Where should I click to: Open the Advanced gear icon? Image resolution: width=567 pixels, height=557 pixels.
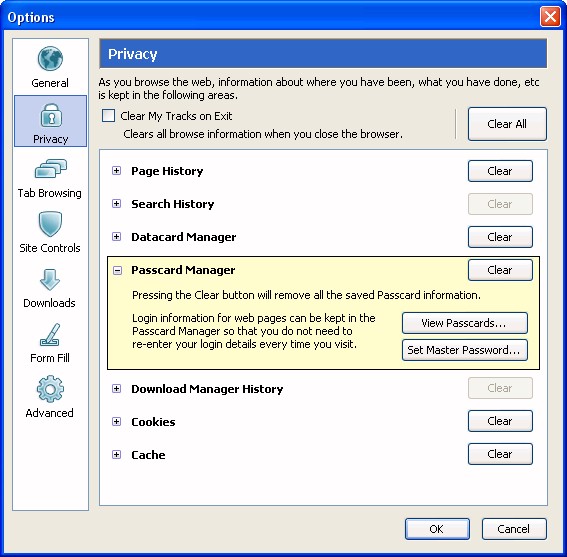click(50, 389)
